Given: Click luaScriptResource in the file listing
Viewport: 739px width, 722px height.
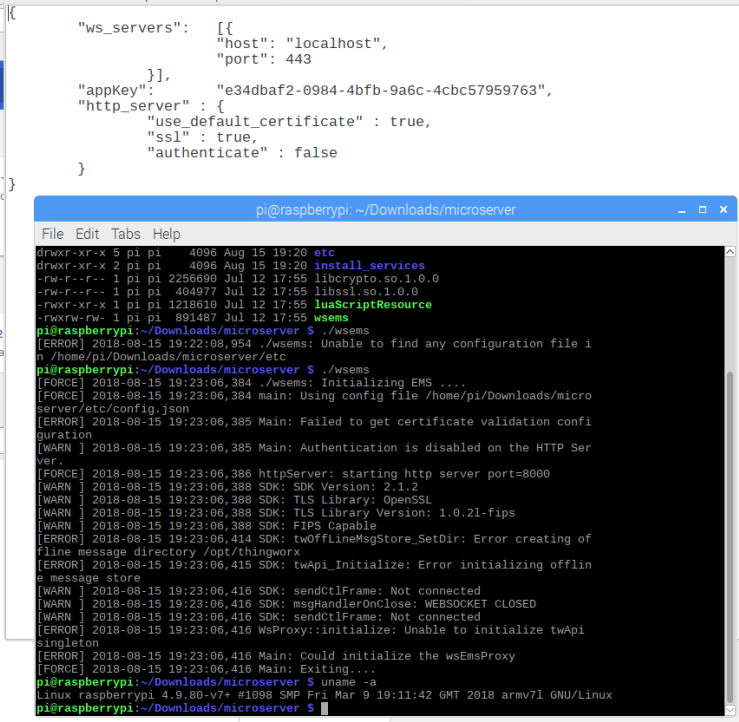Looking at the screenshot, I should (373, 304).
